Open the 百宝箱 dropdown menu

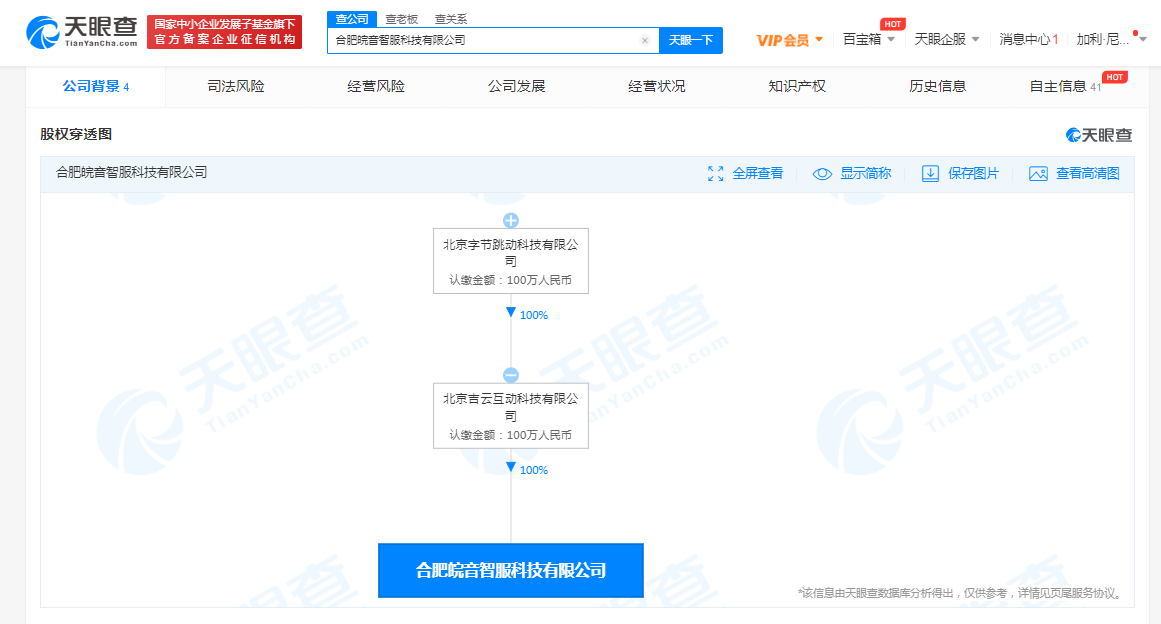[x=869, y=39]
